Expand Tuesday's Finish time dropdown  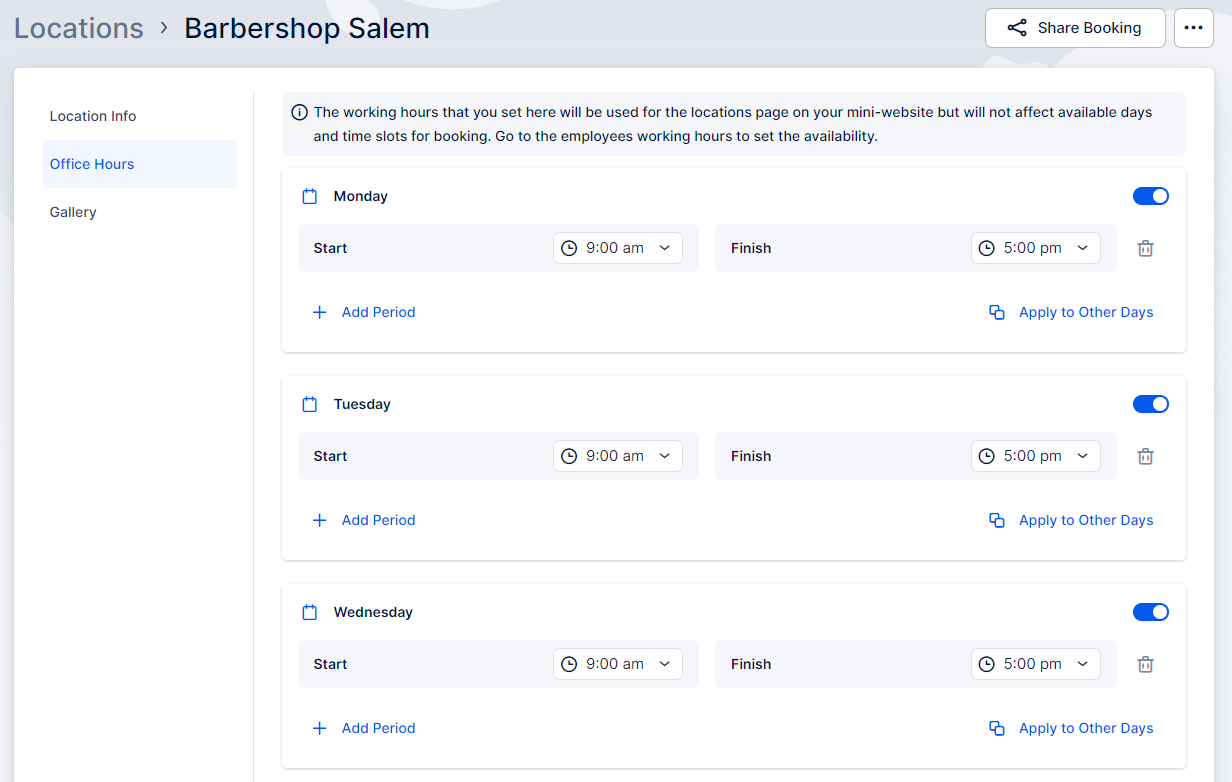click(x=1035, y=456)
